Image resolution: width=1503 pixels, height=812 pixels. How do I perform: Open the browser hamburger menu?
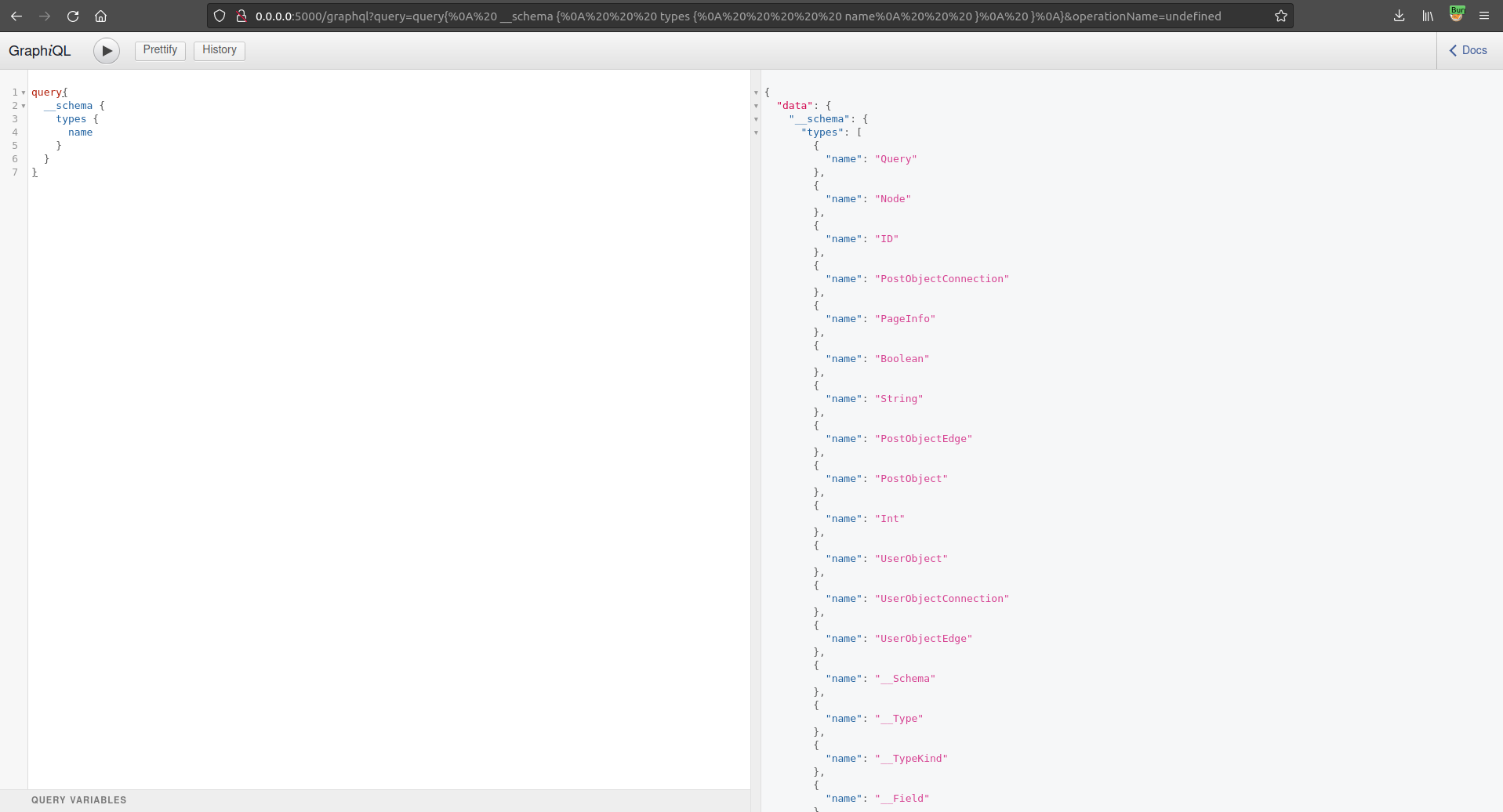click(1484, 16)
